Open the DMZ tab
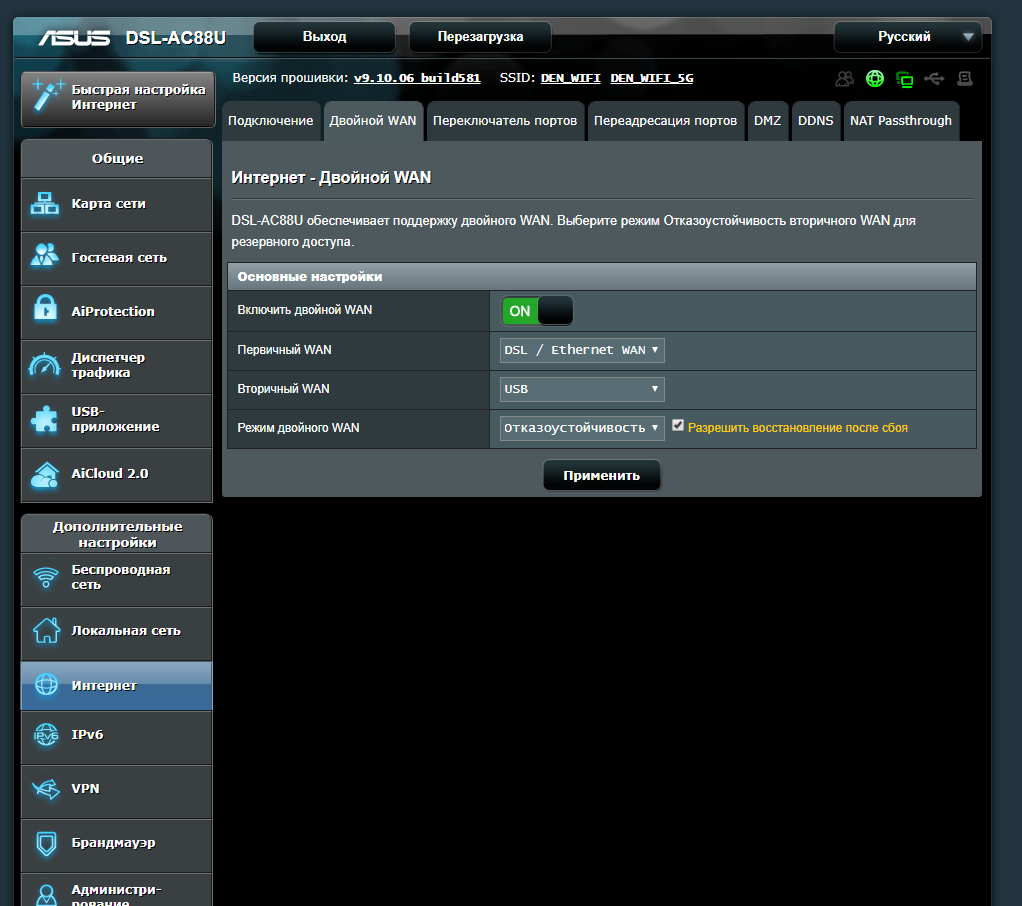 [x=767, y=121]
